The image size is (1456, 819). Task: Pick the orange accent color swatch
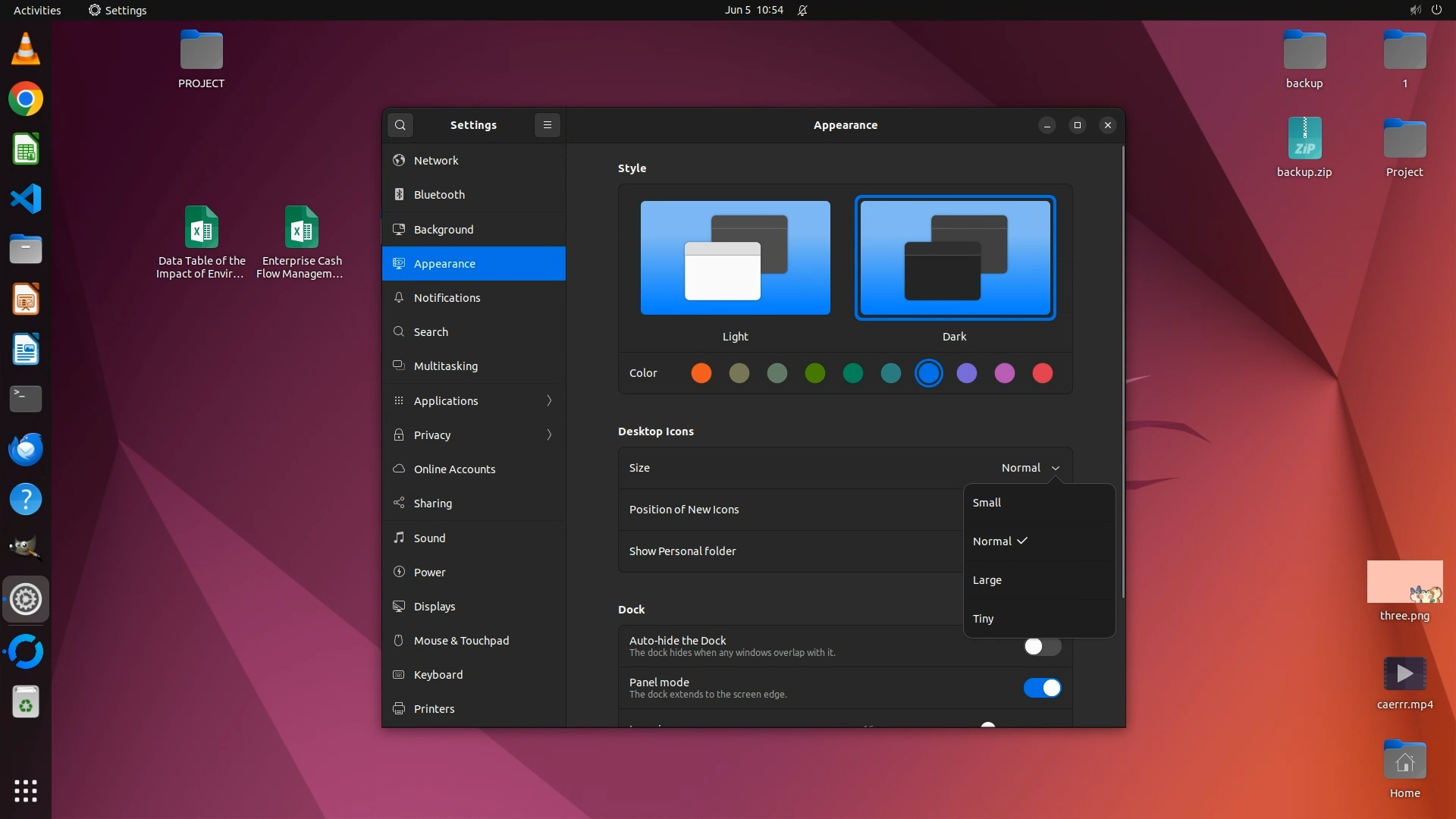[701, 373]
